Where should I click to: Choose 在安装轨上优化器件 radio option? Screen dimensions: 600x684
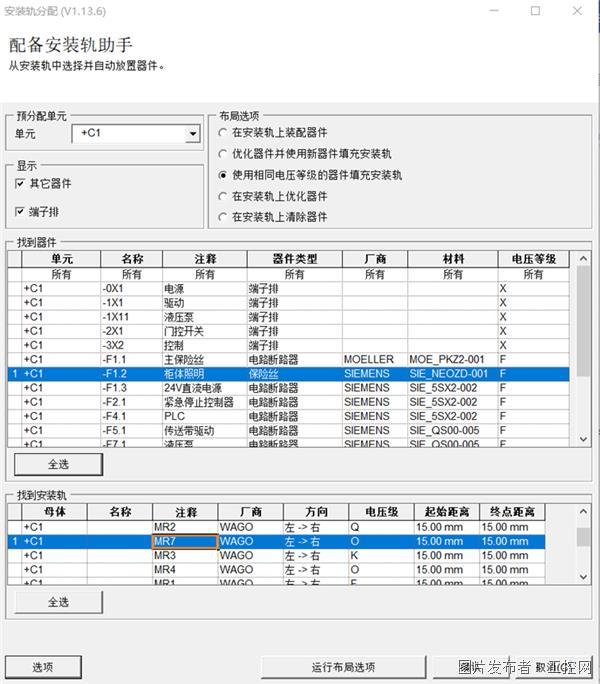pyautogui.click(x=223, y=196)
